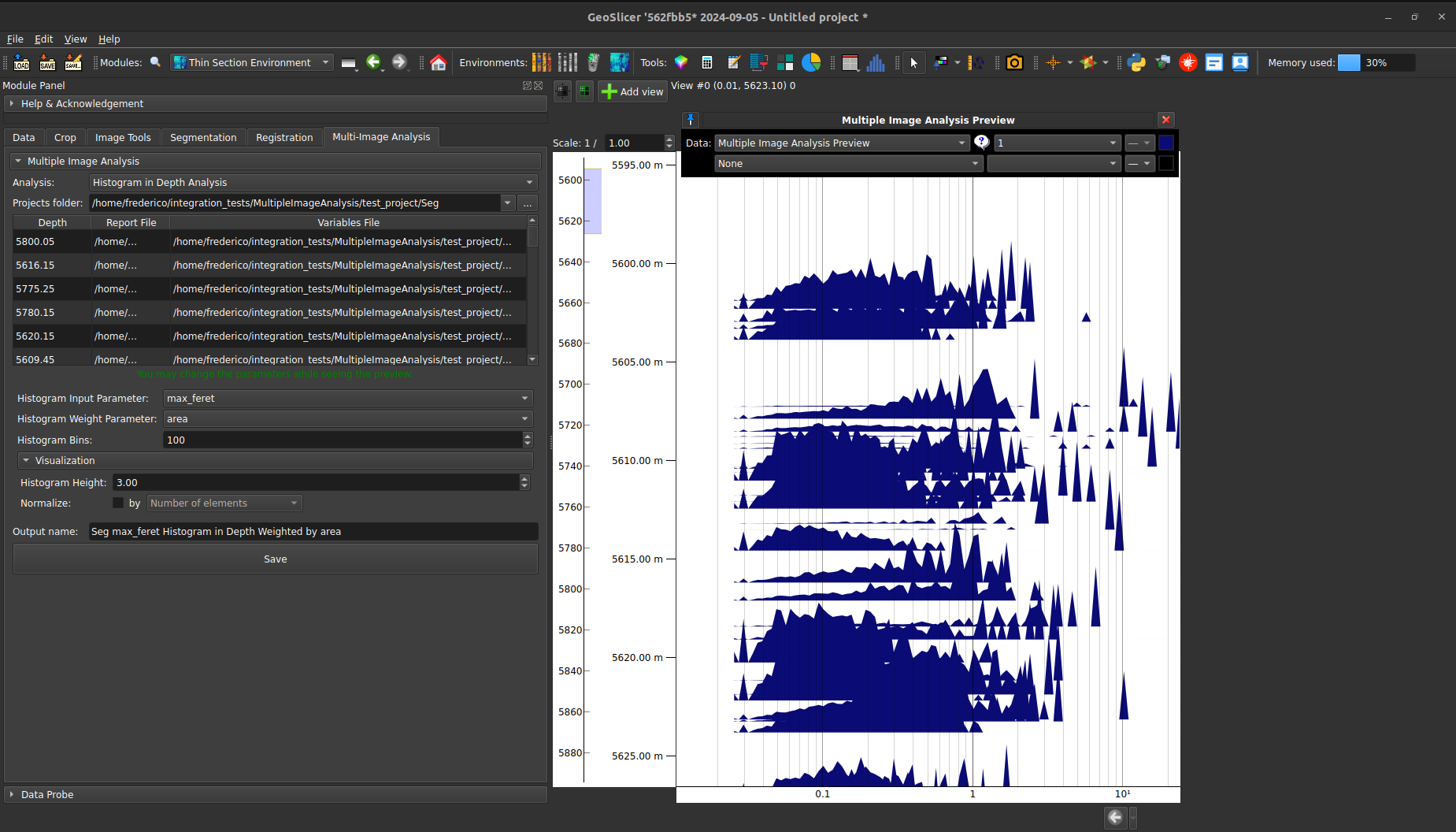This screenshot has width=1456, height=832.
Task: Open Histogram Weight Parameter dropdown
Action: [x=347, y=419]
